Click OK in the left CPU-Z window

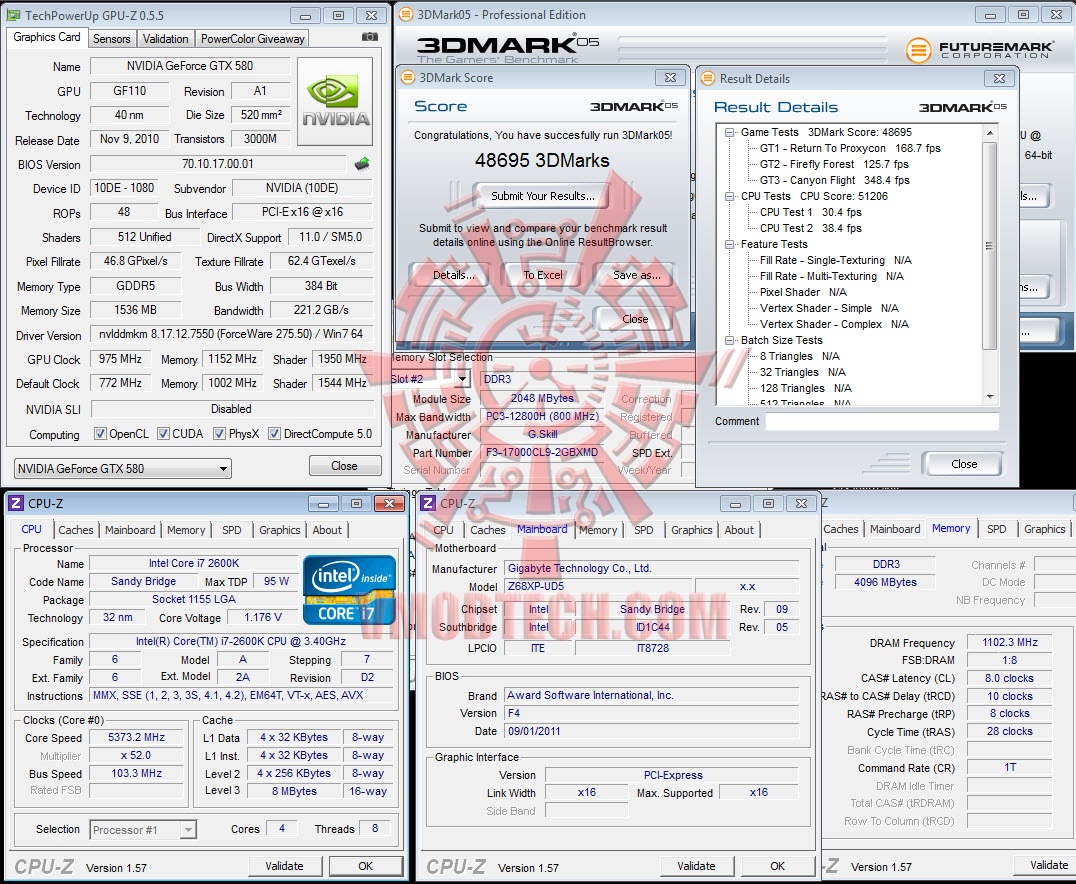[366, 866]
